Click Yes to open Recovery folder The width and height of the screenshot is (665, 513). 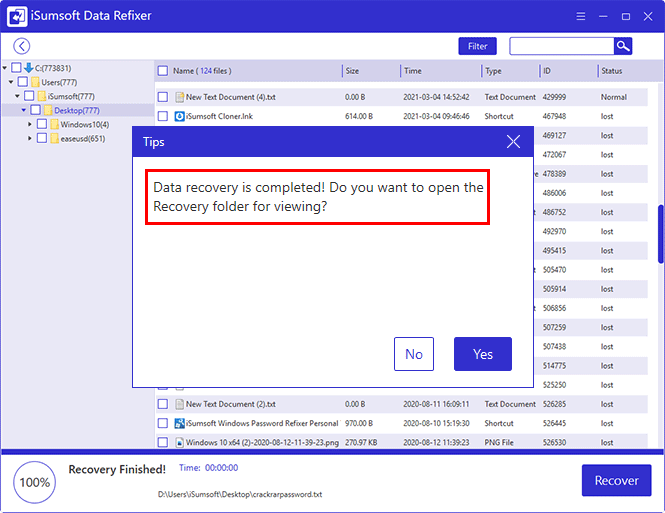pyautogui.click(x=483, y=354)
